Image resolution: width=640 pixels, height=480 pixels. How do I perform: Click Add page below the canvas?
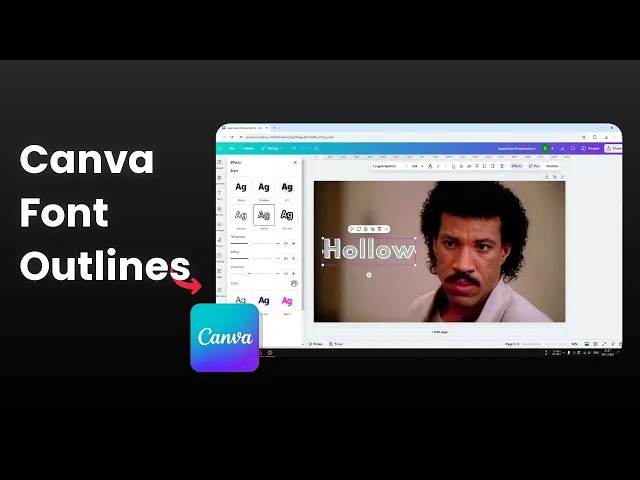(440, 332)
